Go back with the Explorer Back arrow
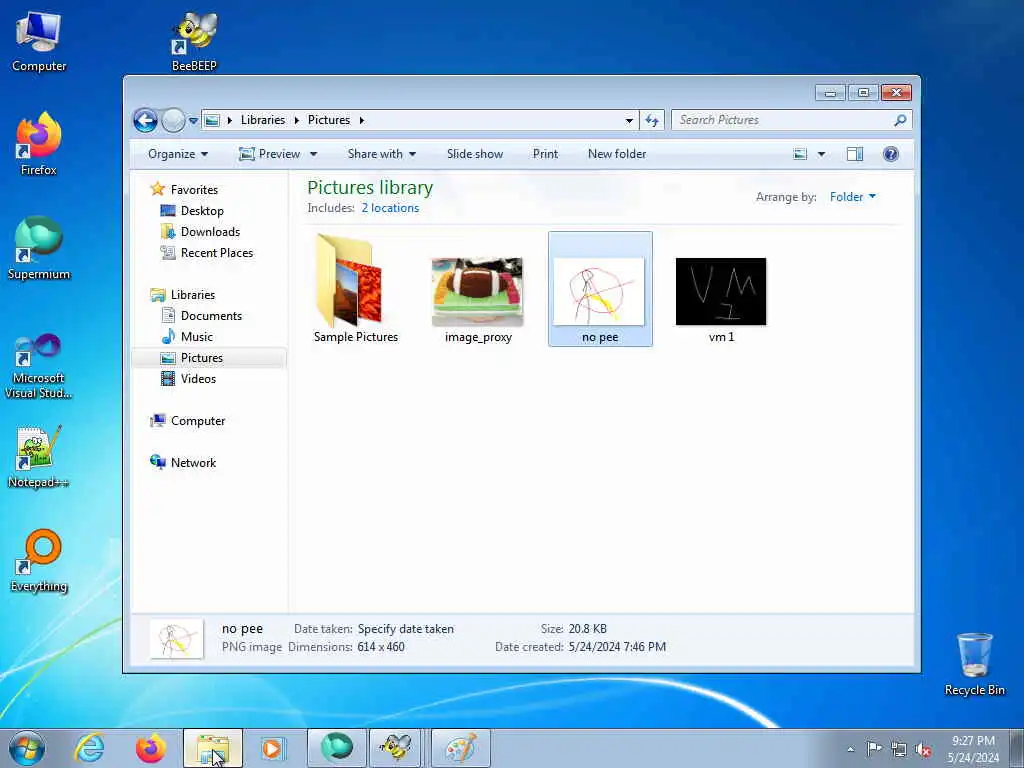 point(146,120)
